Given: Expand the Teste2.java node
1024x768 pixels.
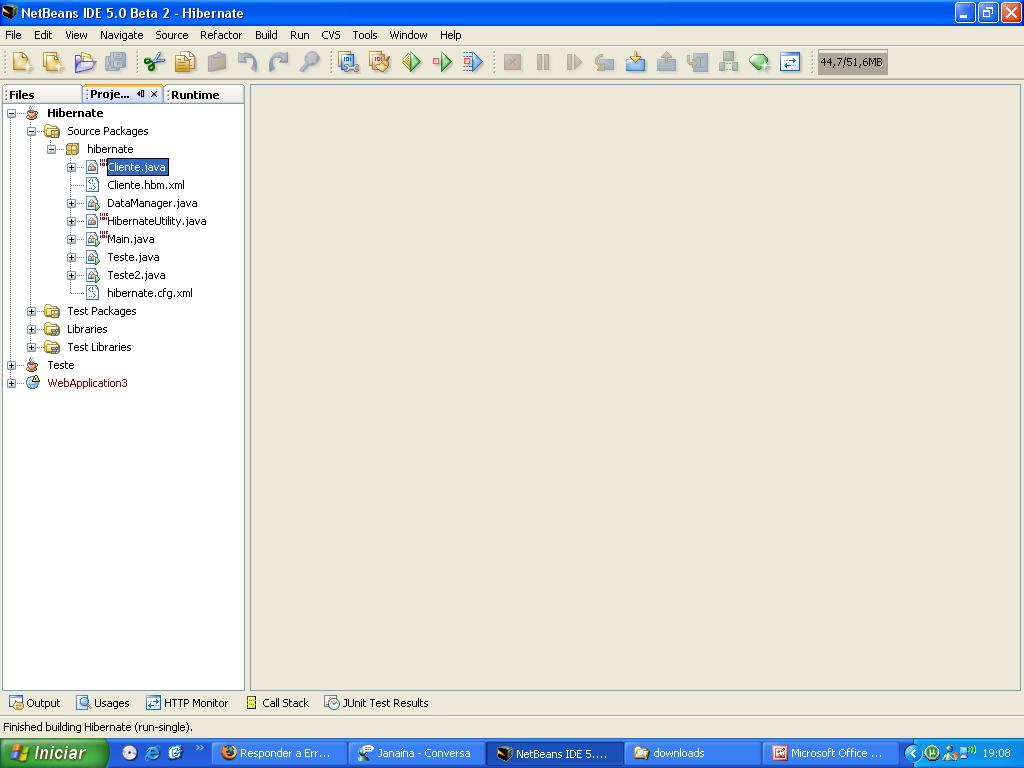Looking at the screenshot, I should (72, 275).
